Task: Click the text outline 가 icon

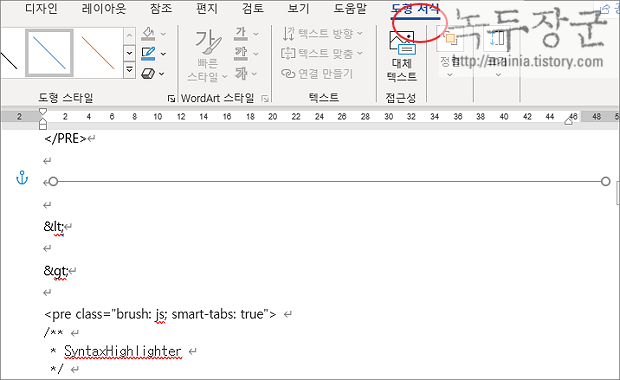Action: [x=241, y=53]
